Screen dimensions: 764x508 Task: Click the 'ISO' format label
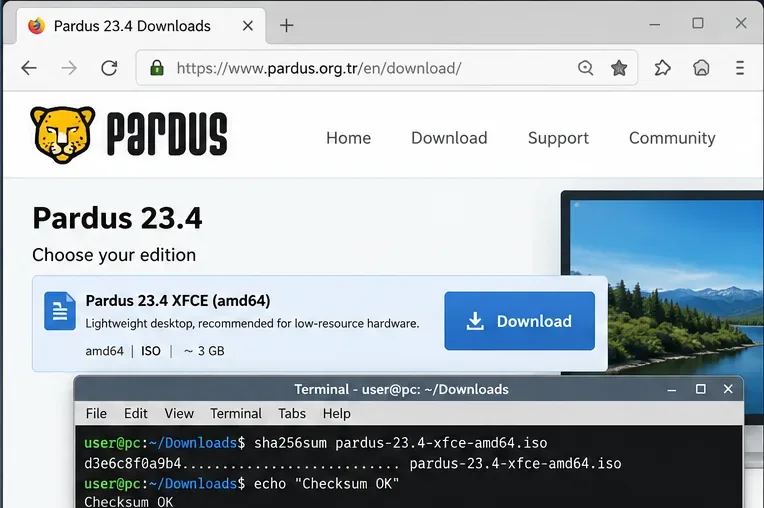(x=151, y=351)
